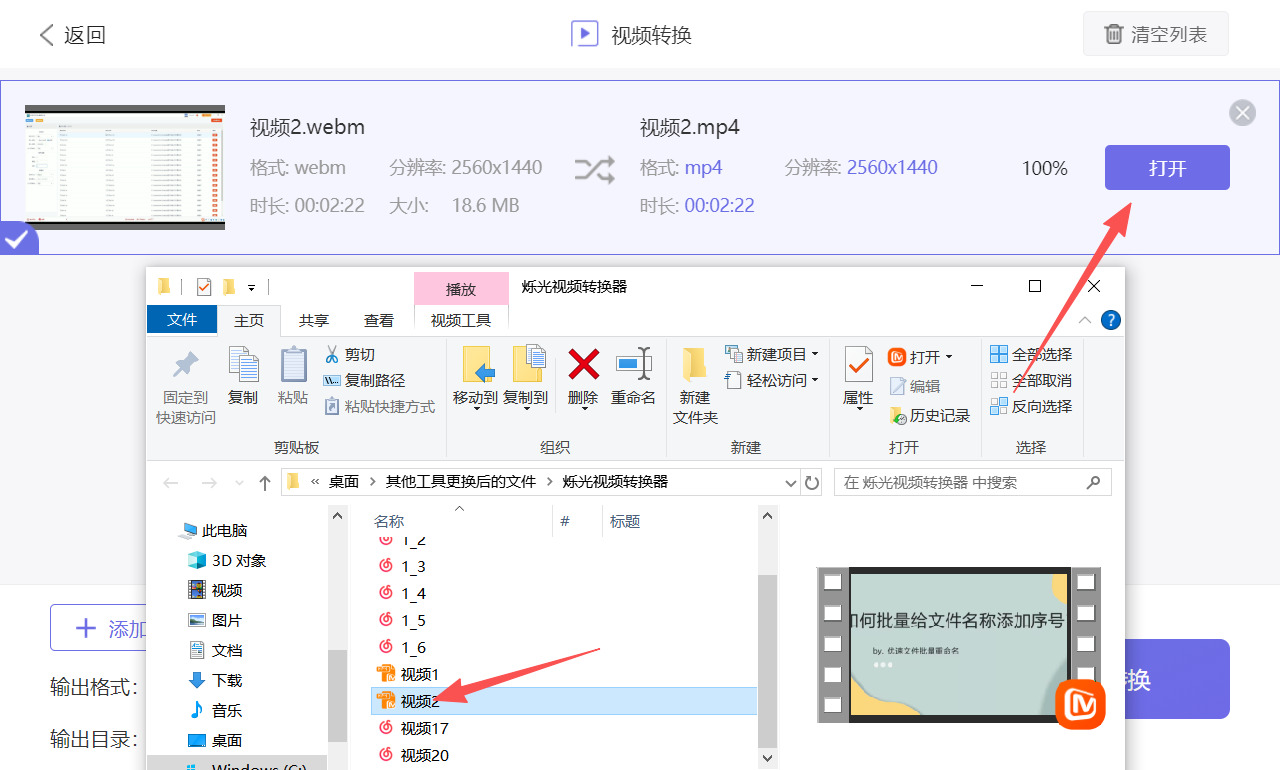The height and width of the screenshot is (770, 1280).
Task: Click 桌面 in the address path
Action: [344, 482]
